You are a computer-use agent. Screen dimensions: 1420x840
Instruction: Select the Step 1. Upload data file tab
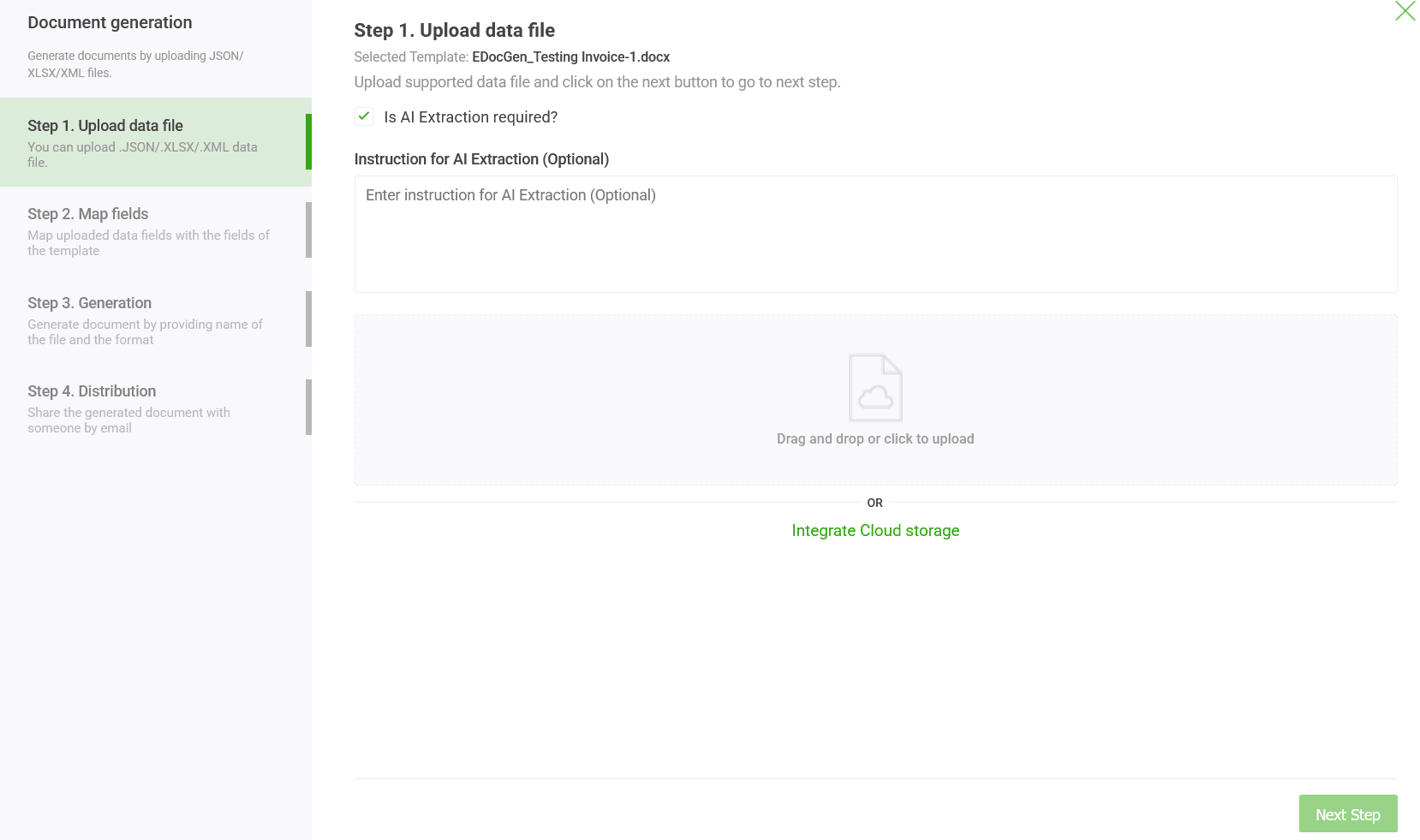coord(154,141)
